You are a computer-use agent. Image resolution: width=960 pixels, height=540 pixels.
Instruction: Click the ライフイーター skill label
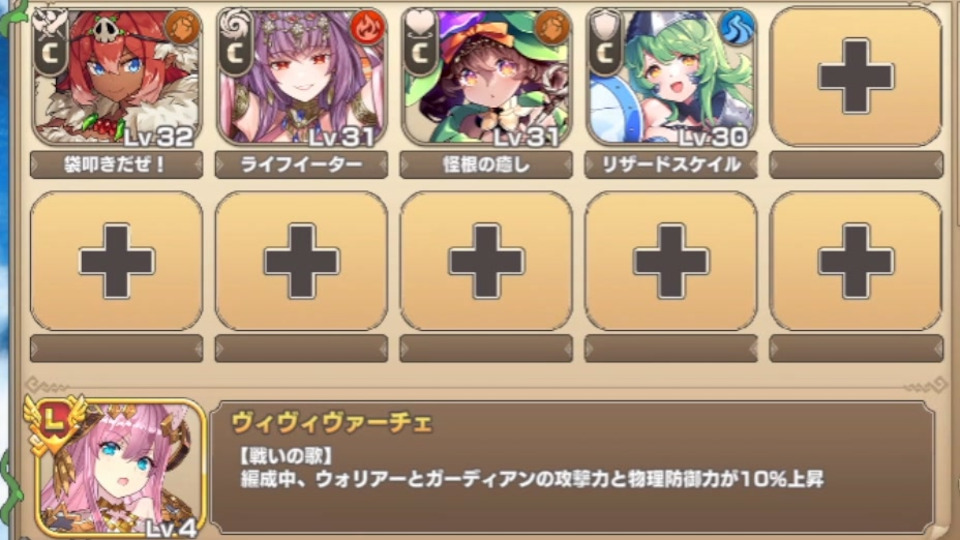pyautogui.click(x=301, y=165)
